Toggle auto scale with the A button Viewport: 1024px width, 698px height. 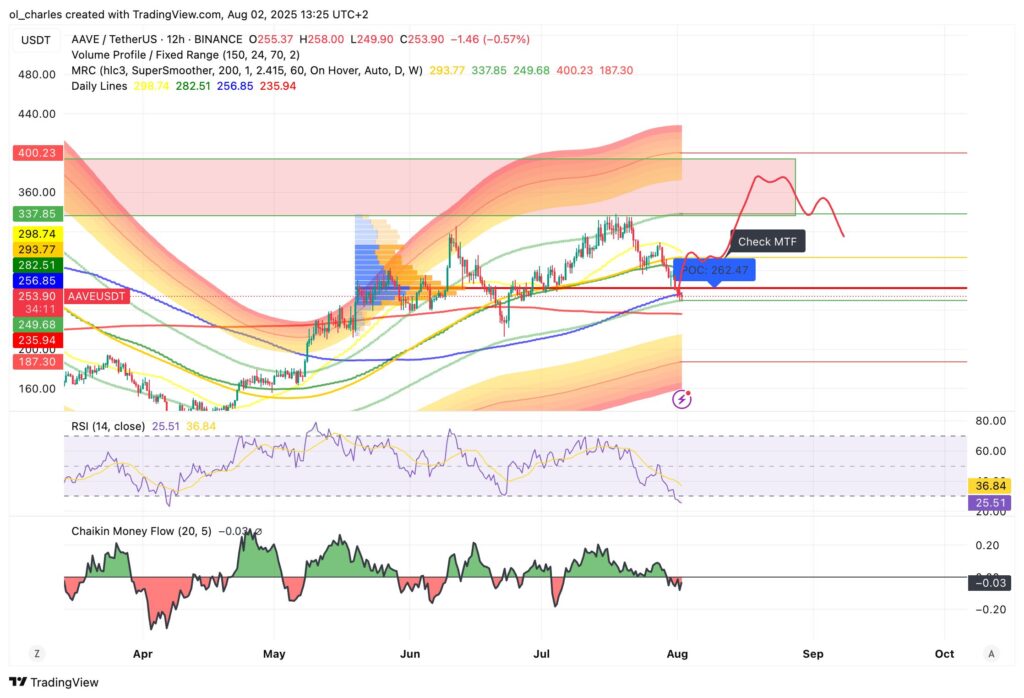(x=990, y=653)
